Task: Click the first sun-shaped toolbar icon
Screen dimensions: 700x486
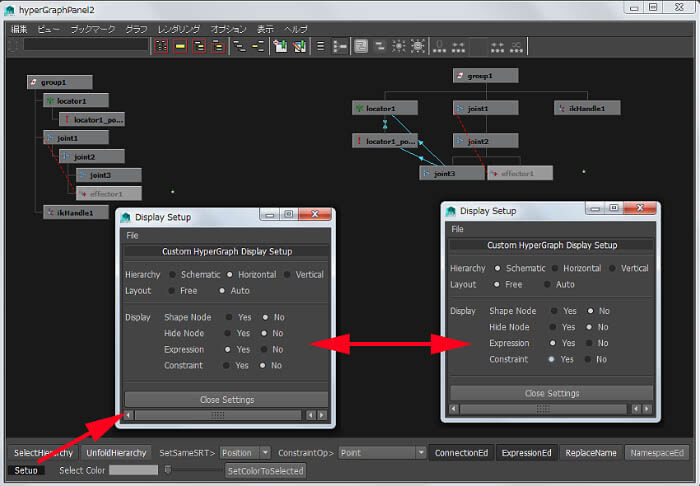Action: point(399,46)
